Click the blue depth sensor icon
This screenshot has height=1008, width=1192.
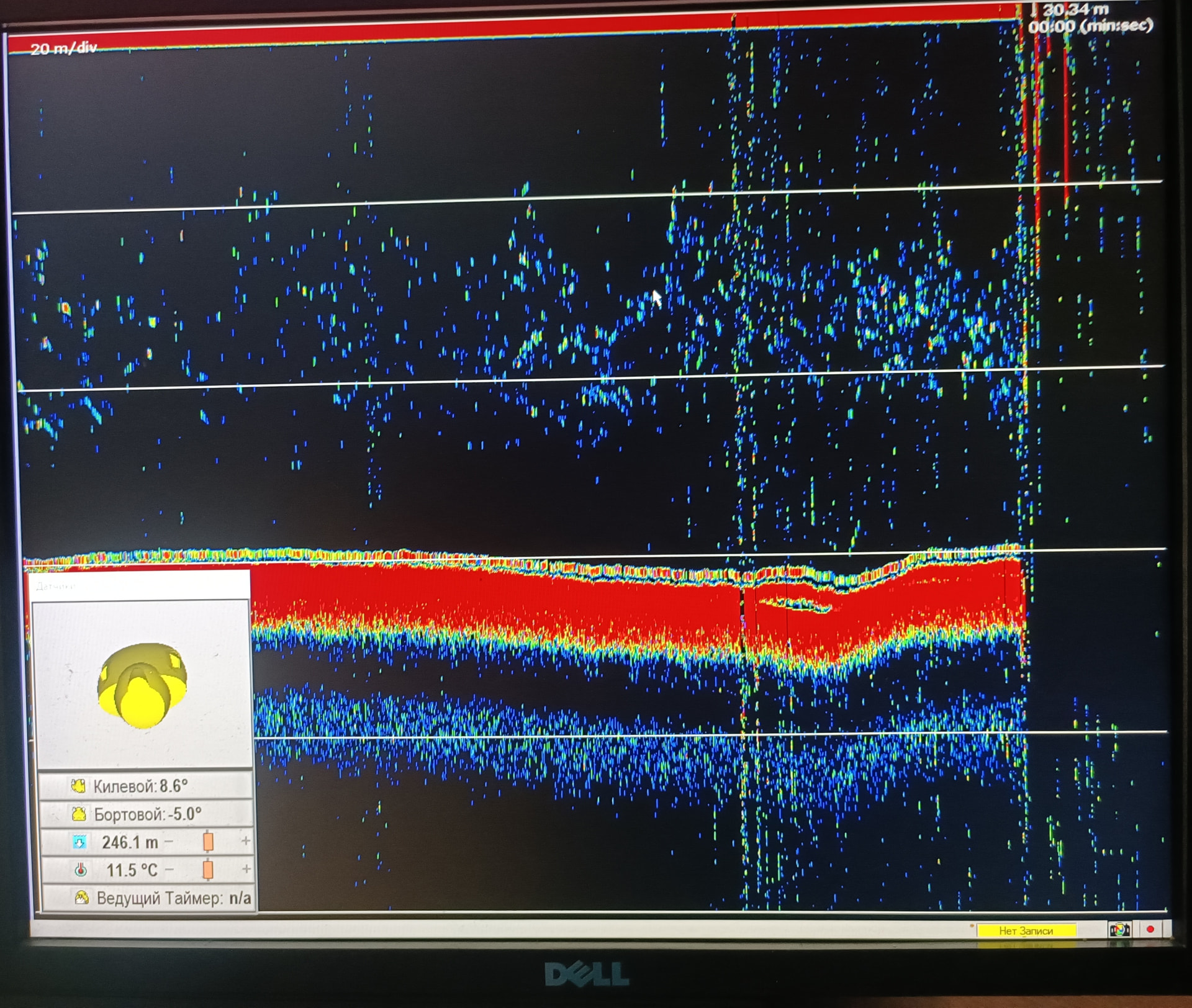tap(79, 842)
